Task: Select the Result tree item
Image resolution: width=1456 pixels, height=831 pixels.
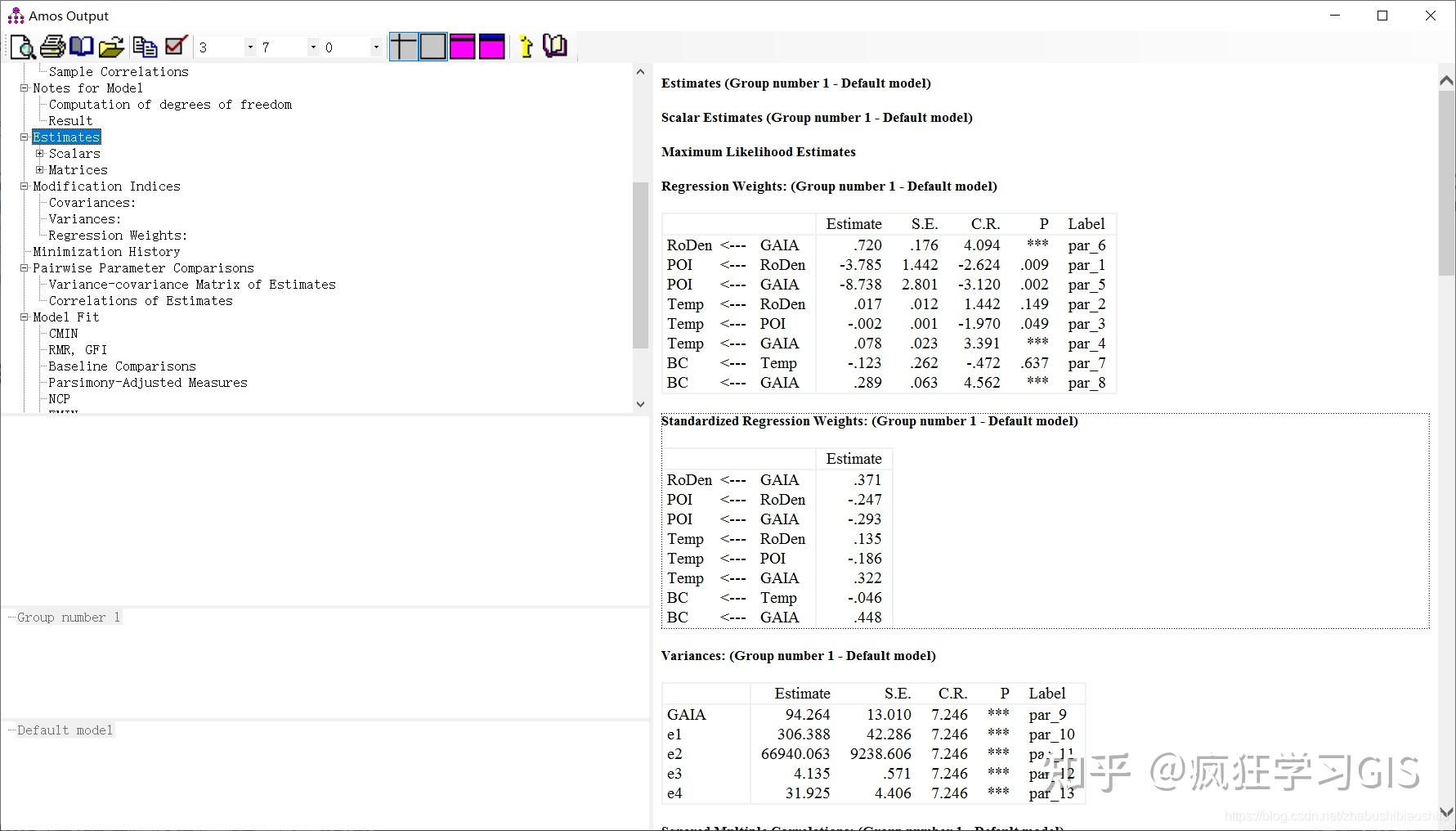Action: (x=70, y=121)
